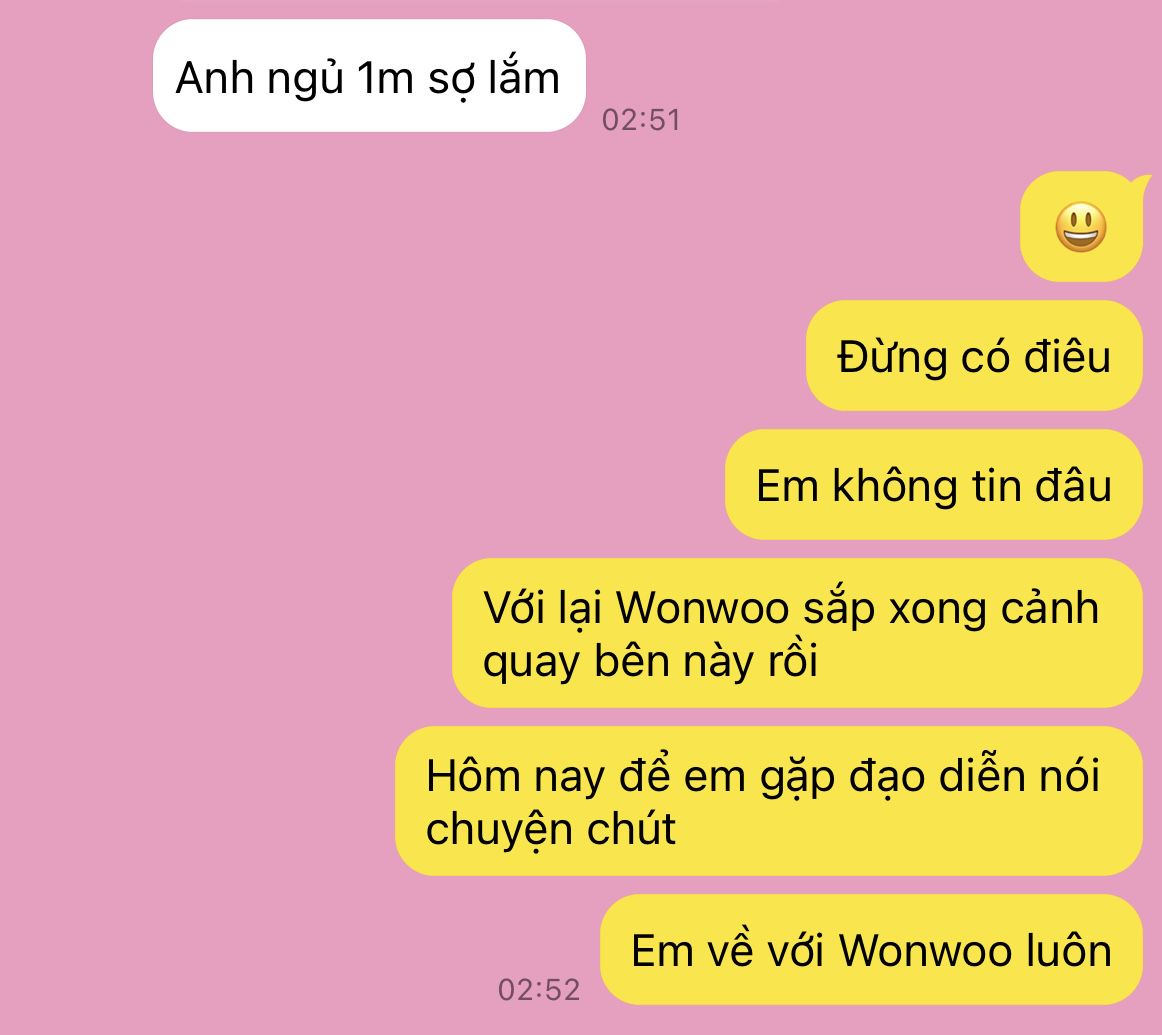This screenshot has height=1035, width=1162.
Task: Tap the "Hôm nay để em gặp đạo diễn" message
Action: [768, 801]
